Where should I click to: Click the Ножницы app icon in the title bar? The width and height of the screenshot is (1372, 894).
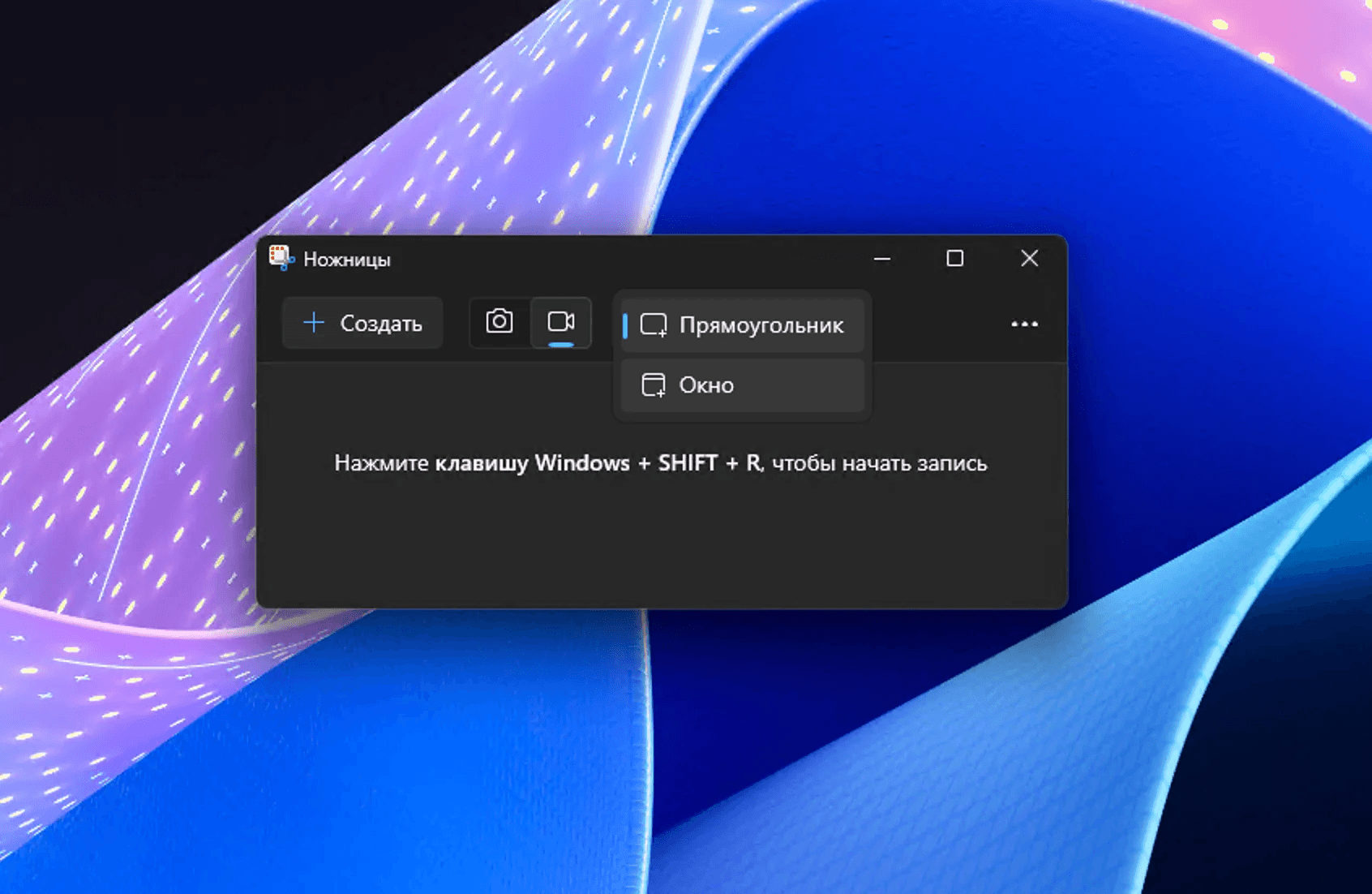(x=281, y=259)
